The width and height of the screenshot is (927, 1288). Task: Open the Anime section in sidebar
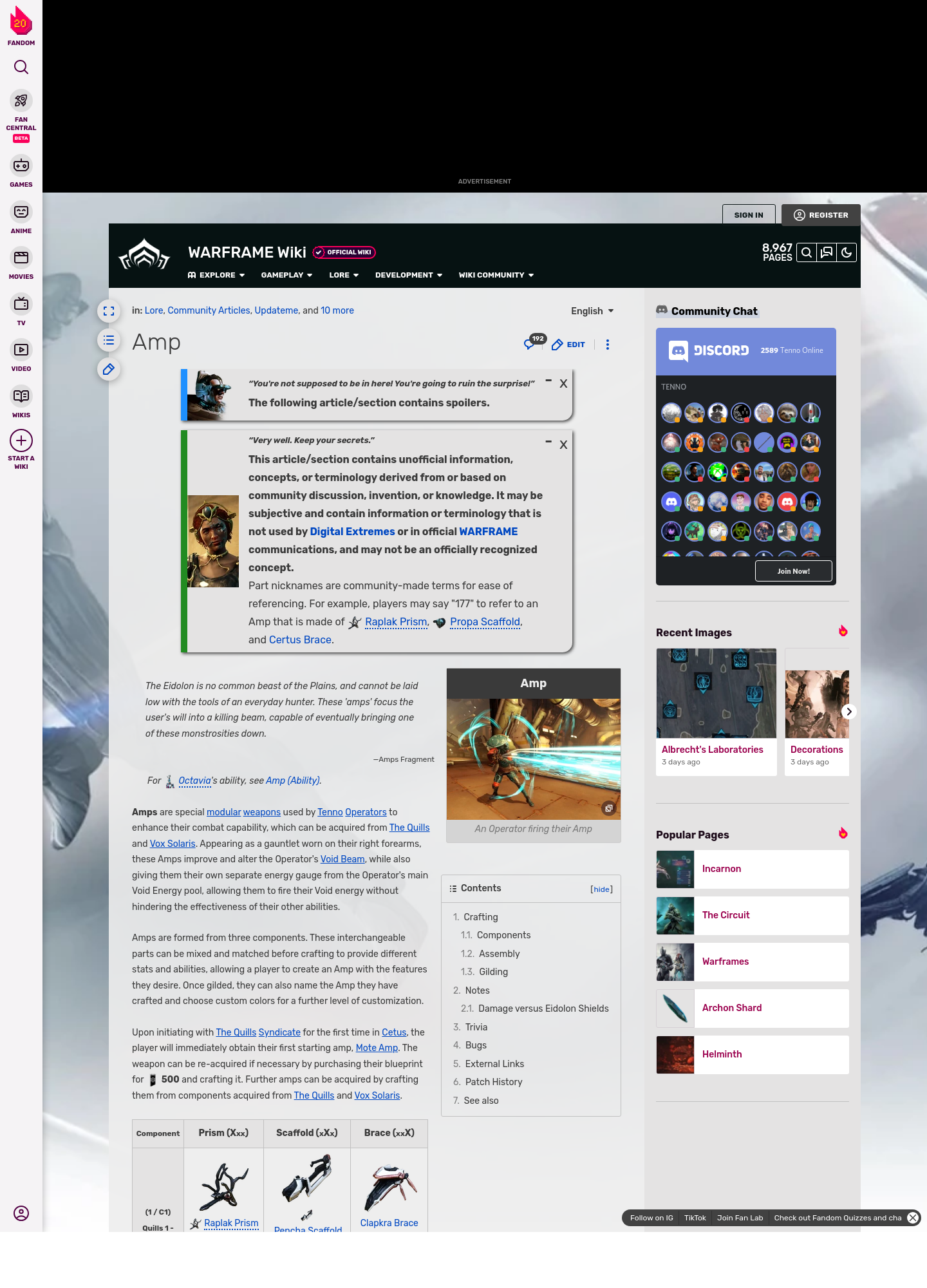point(21,218)
